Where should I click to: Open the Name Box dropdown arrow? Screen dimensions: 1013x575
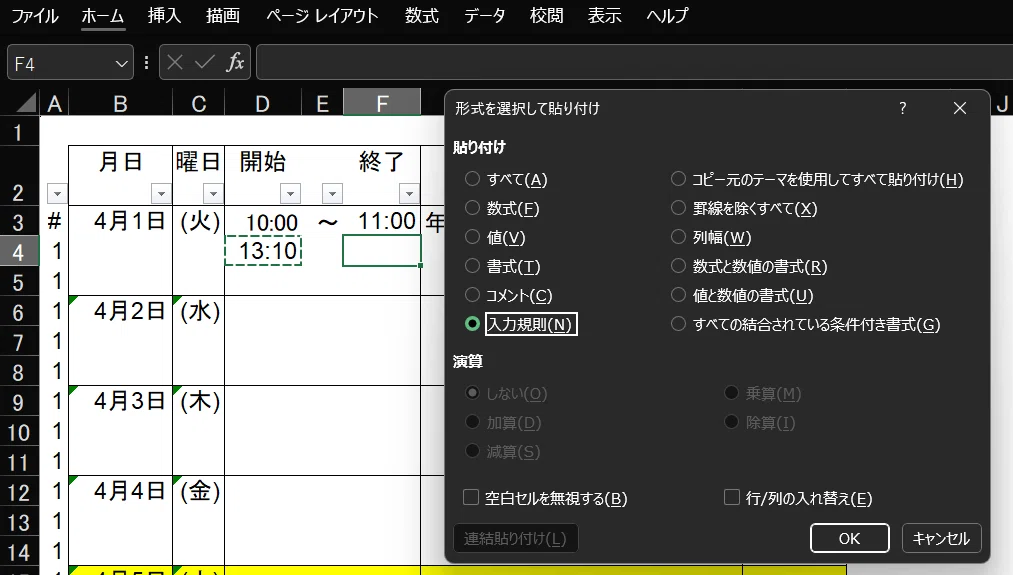(x=121, y=63)
